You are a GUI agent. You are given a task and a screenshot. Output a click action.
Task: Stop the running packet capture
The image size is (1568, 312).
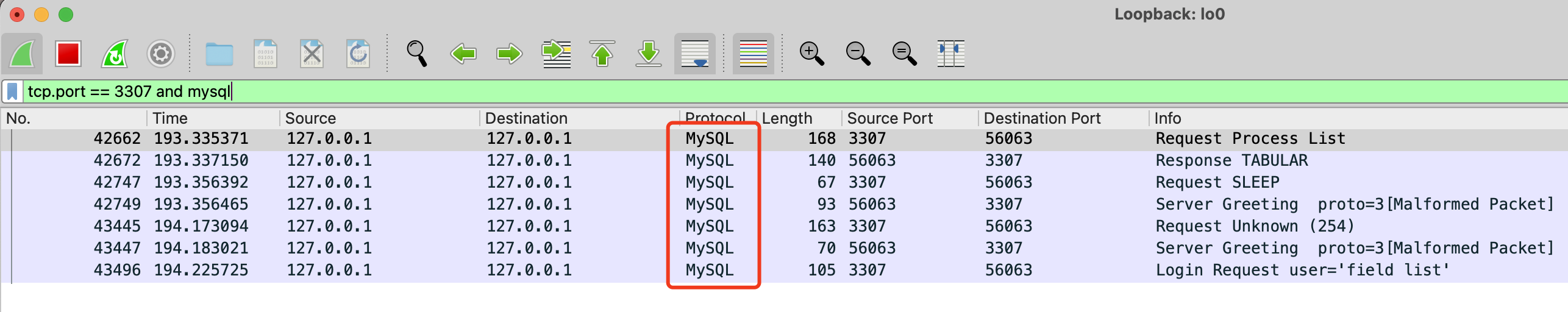click(68, 54)
